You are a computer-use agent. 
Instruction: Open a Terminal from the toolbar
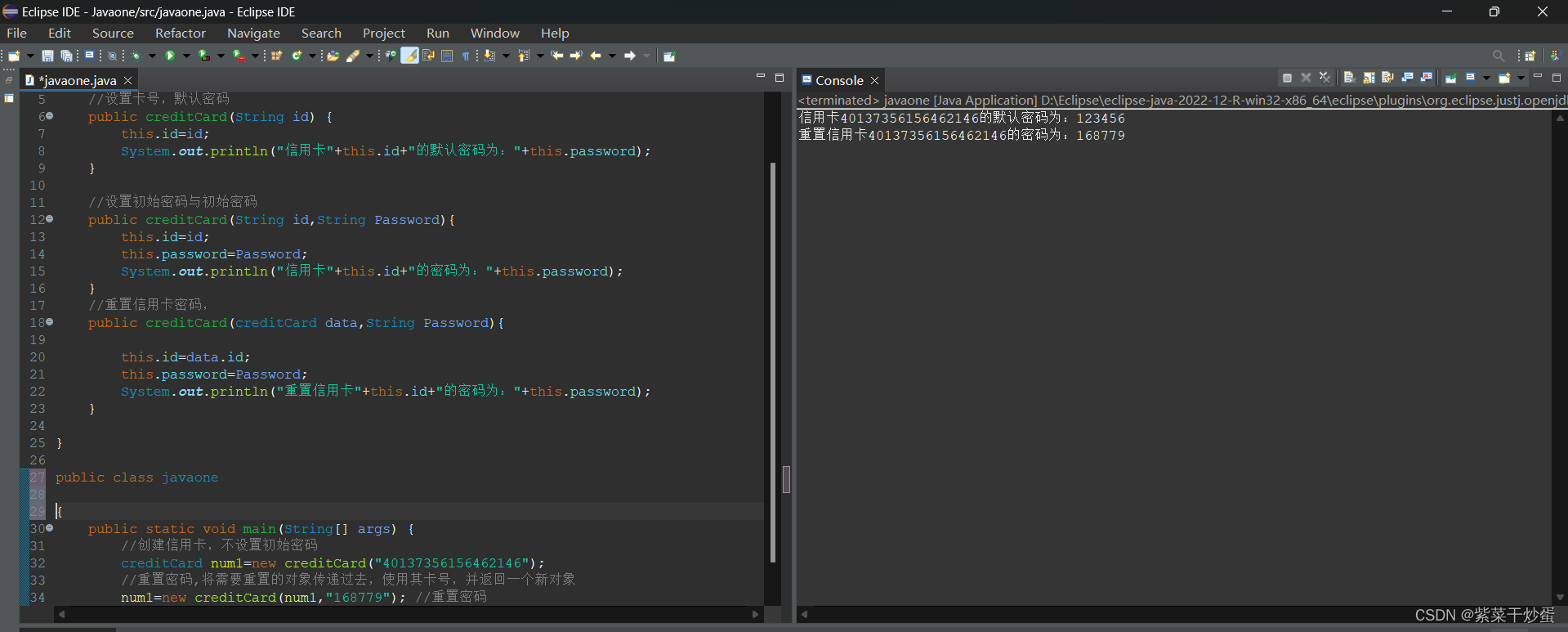89,55
